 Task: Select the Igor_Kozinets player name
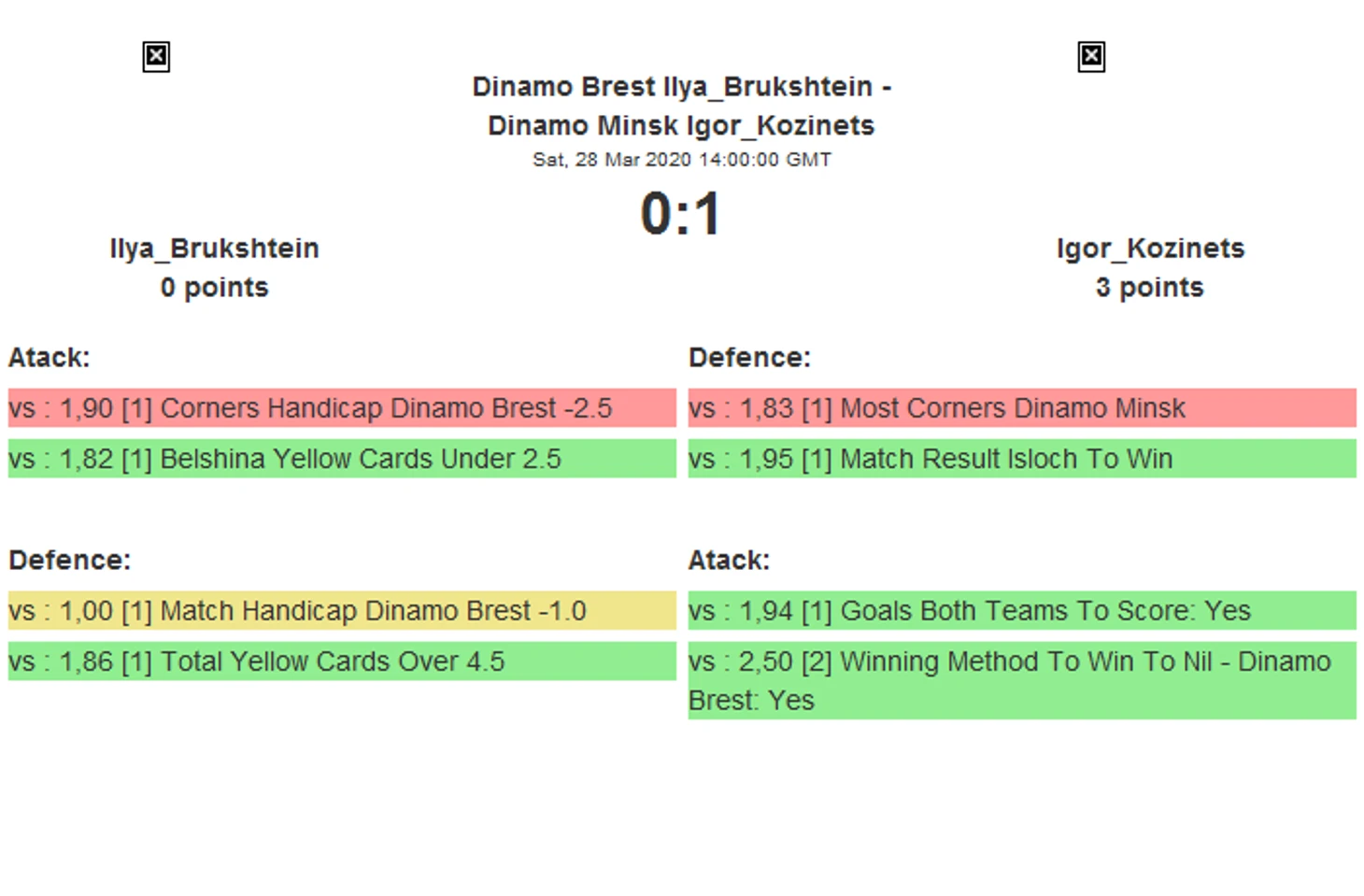coord(1150,249)
